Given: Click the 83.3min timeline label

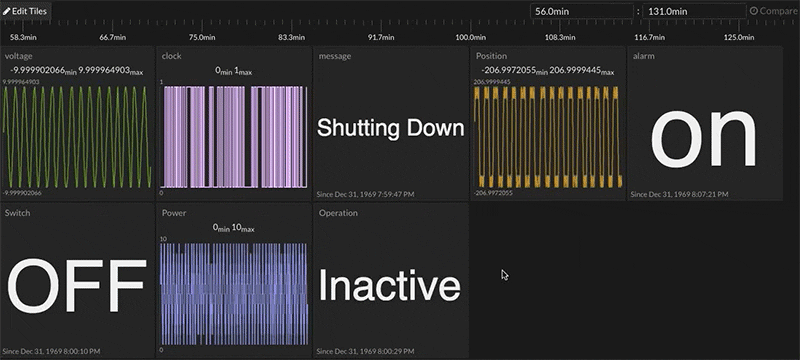Looking at the screenshot, I should point(291,37).
